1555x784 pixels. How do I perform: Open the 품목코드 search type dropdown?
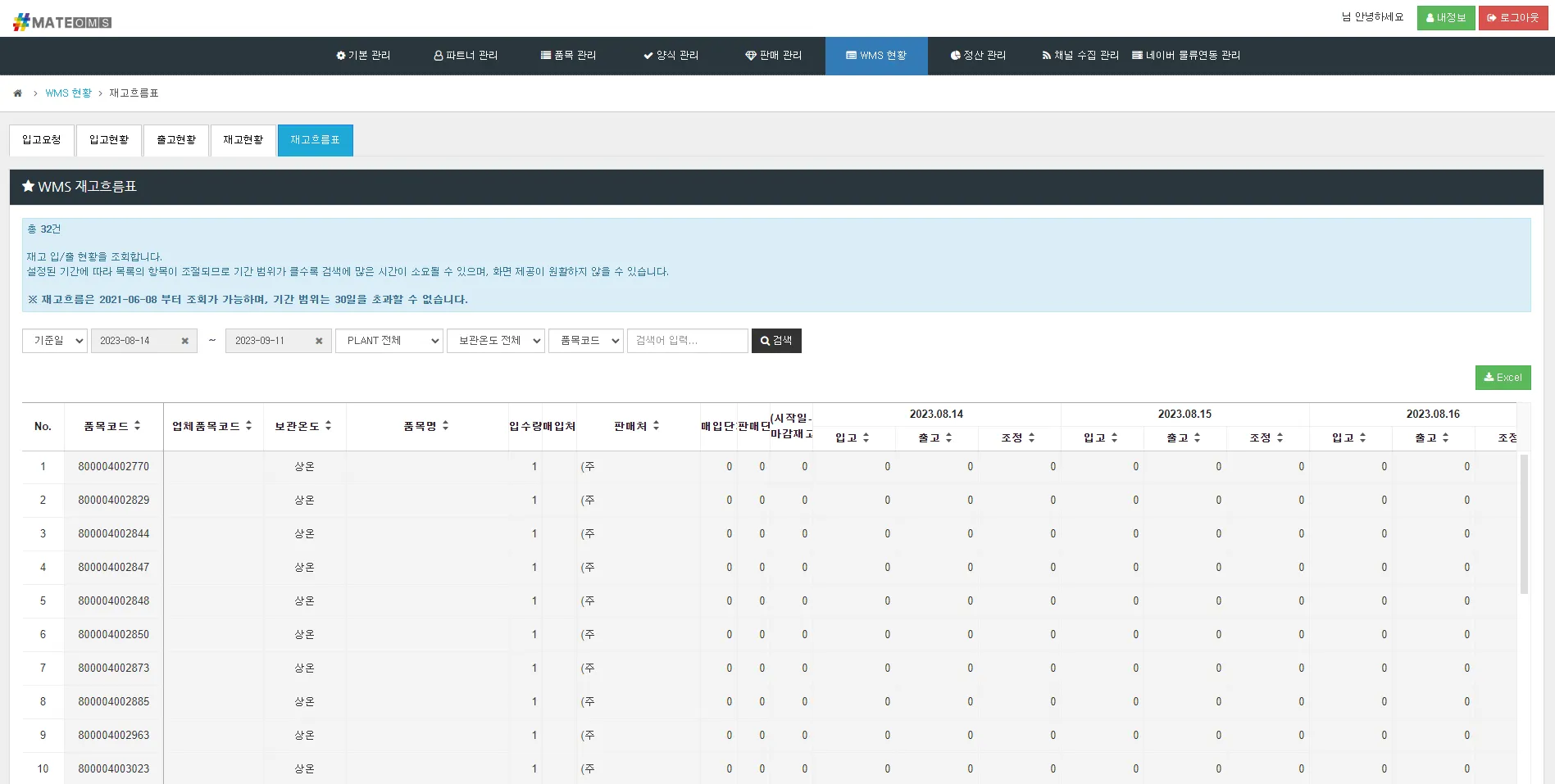(x=586, y=341)
